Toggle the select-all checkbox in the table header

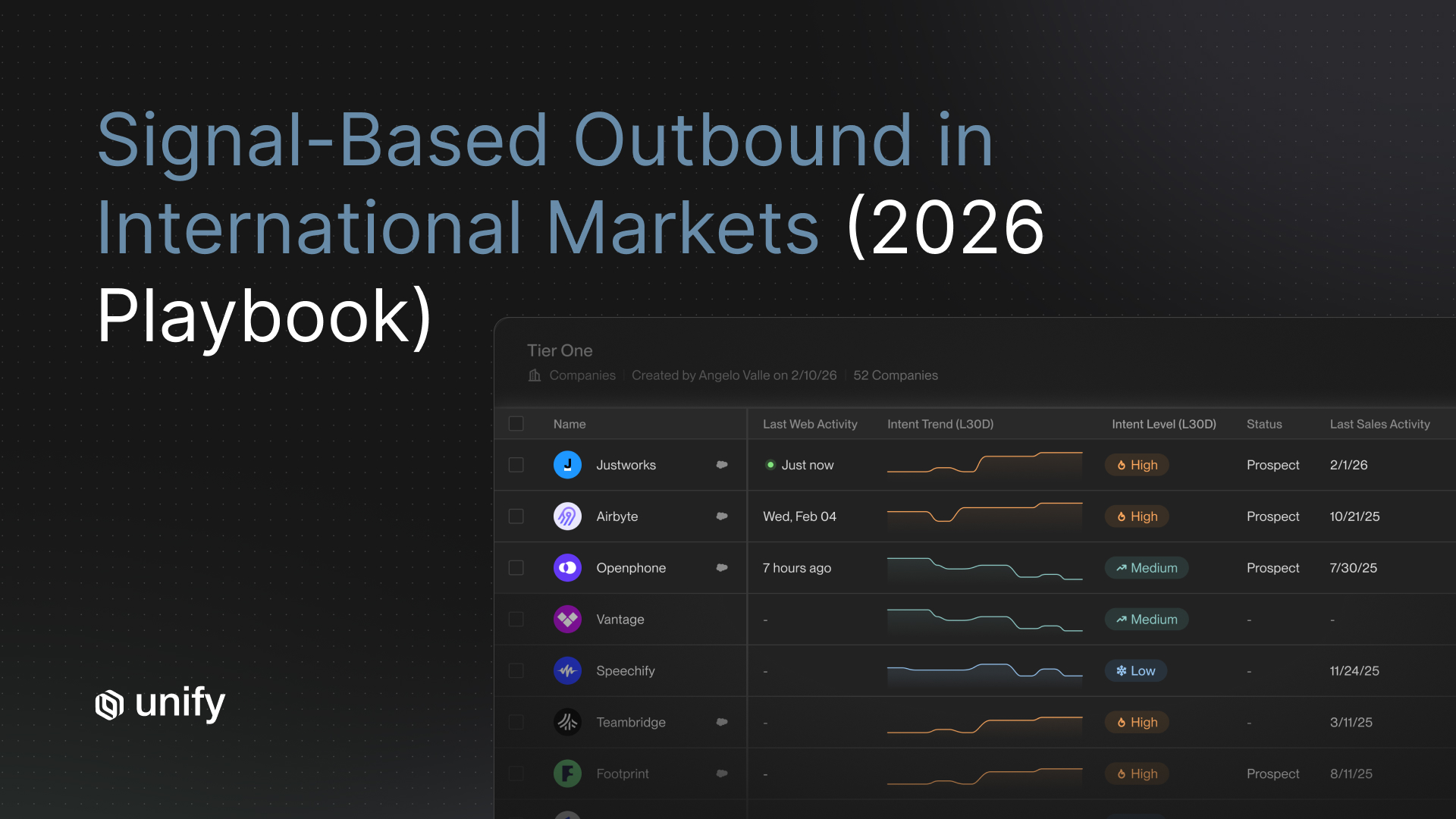(x=516, y=424)
